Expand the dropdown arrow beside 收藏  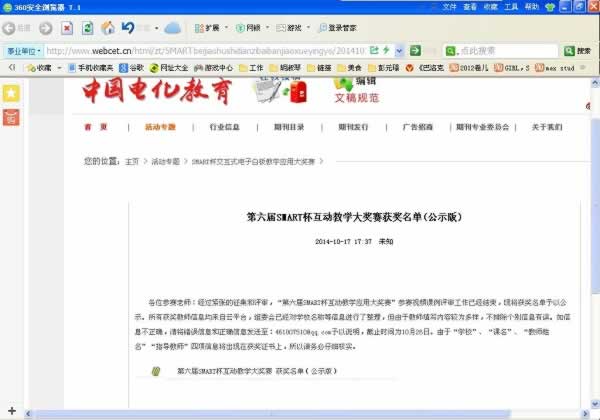(59, 68)
